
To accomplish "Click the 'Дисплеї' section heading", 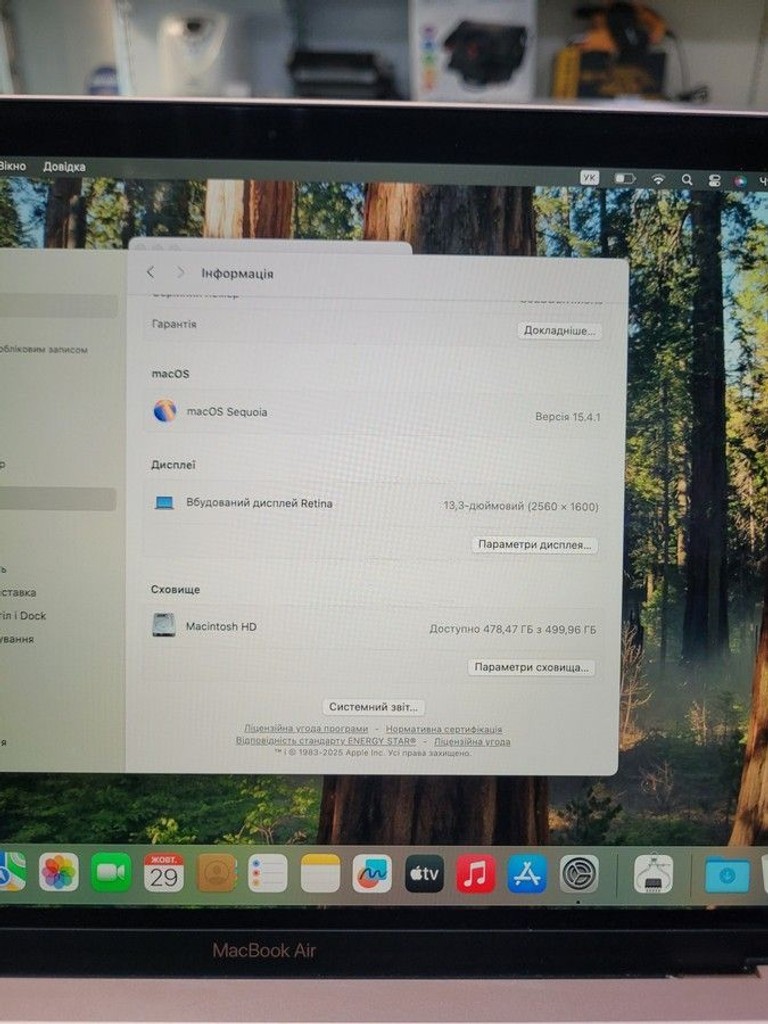I will click(173, 465).
